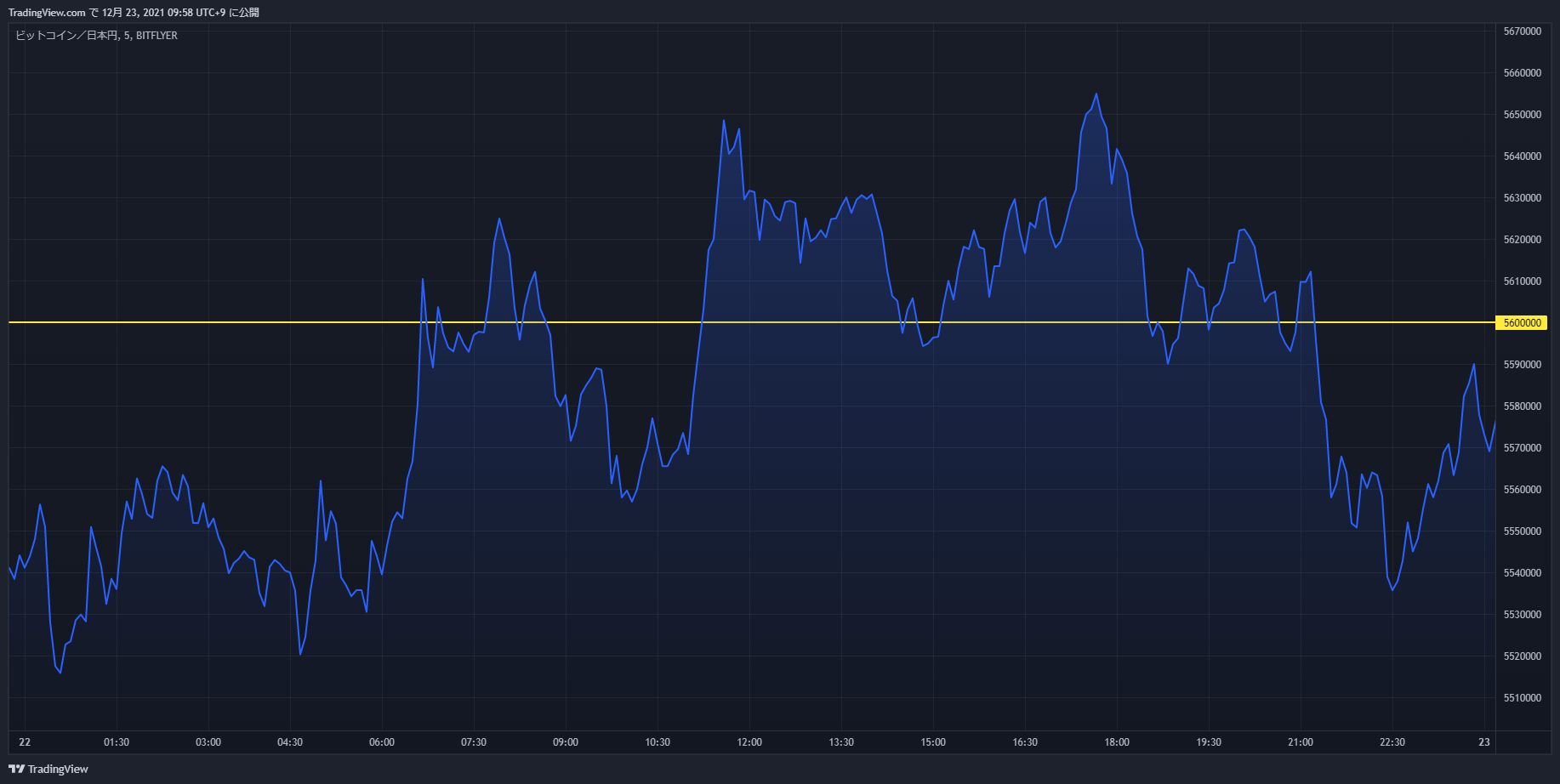Click the 5670000 price axis label

1523,31
